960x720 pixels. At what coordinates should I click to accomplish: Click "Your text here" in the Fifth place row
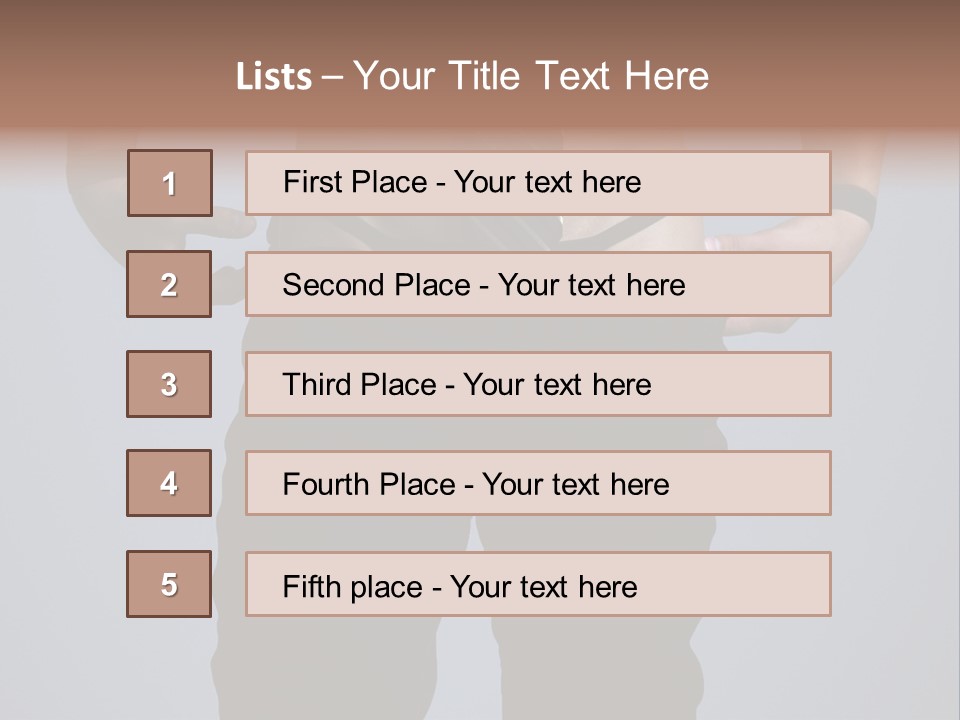click(543, 586)
